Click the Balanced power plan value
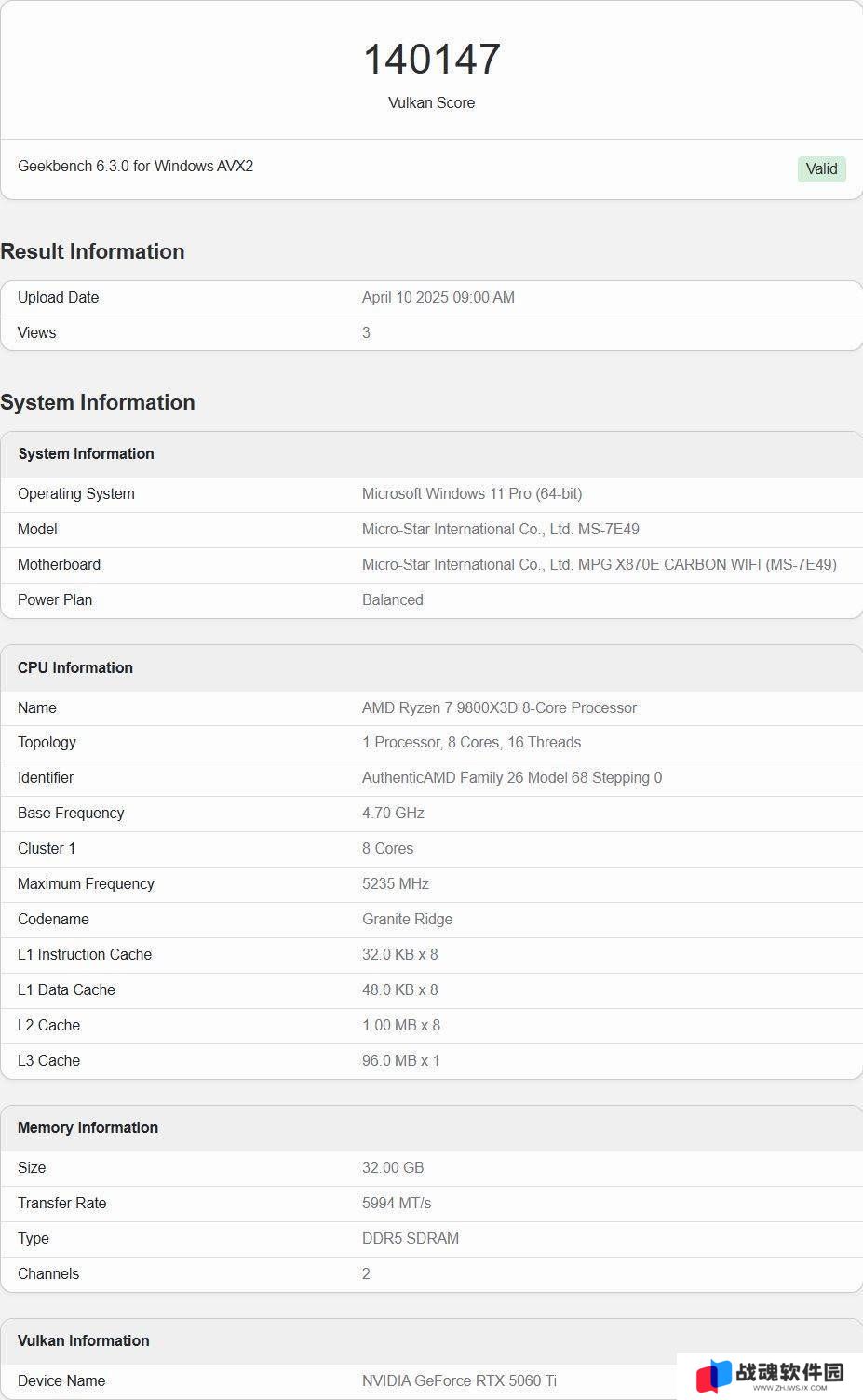 click(x=393, y=599)
